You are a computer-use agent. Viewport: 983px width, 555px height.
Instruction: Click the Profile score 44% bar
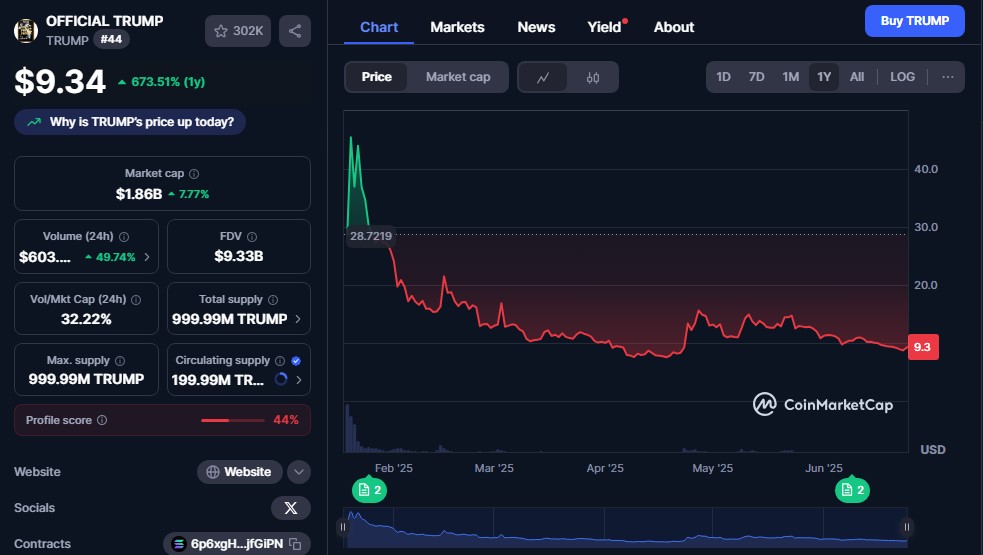click(233, 420)
